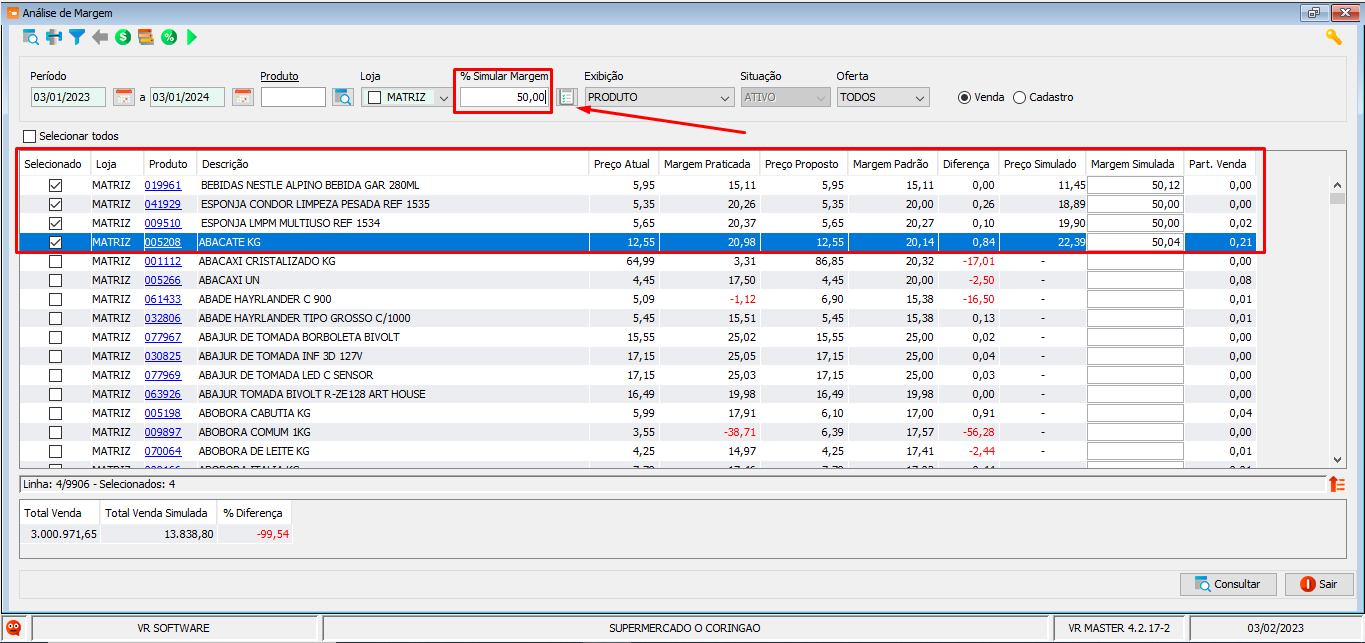Click the print toolbar icon
Viewport: 1365px width, 643px height.
pyautogui.click(x=54, y=37)
